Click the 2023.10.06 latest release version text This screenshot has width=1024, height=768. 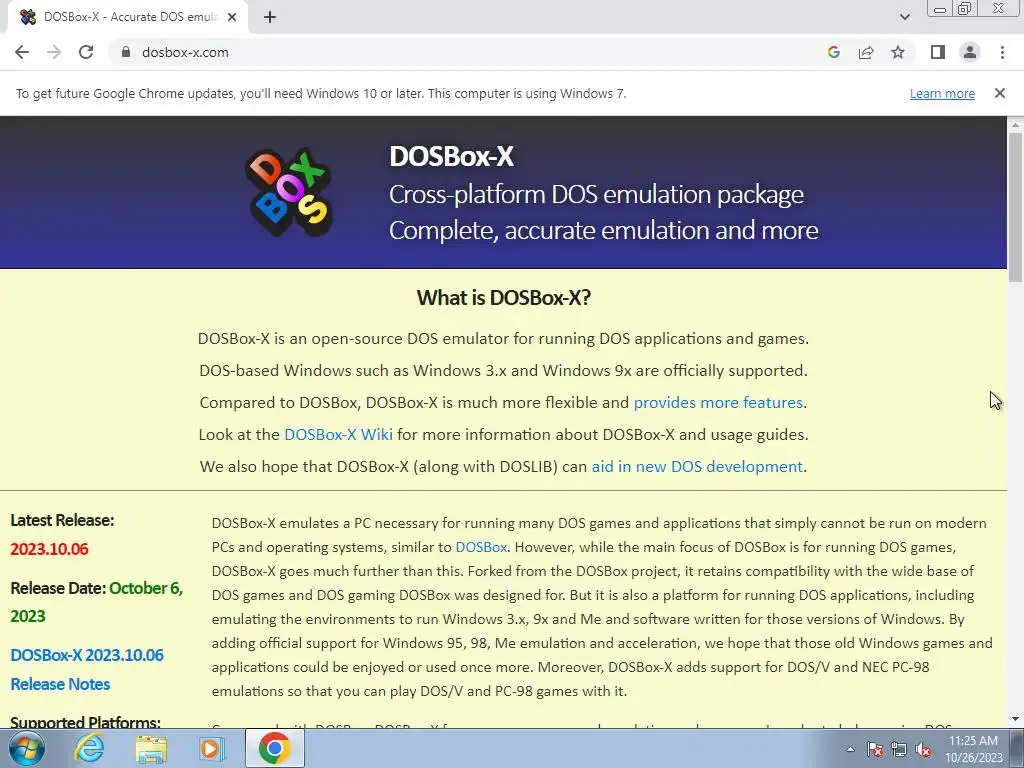[x=49, y=549]
